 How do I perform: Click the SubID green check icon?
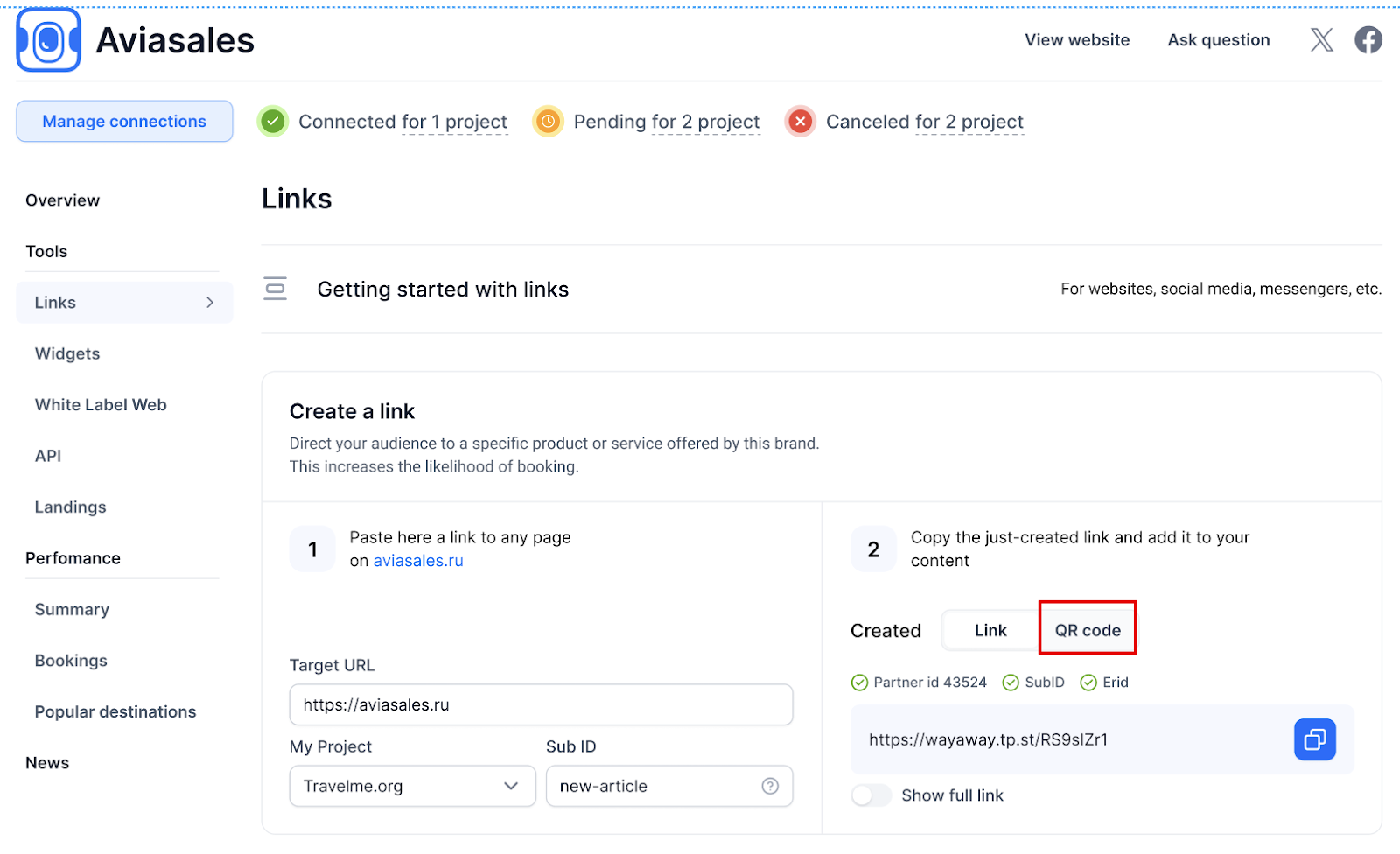(1011, 682)
